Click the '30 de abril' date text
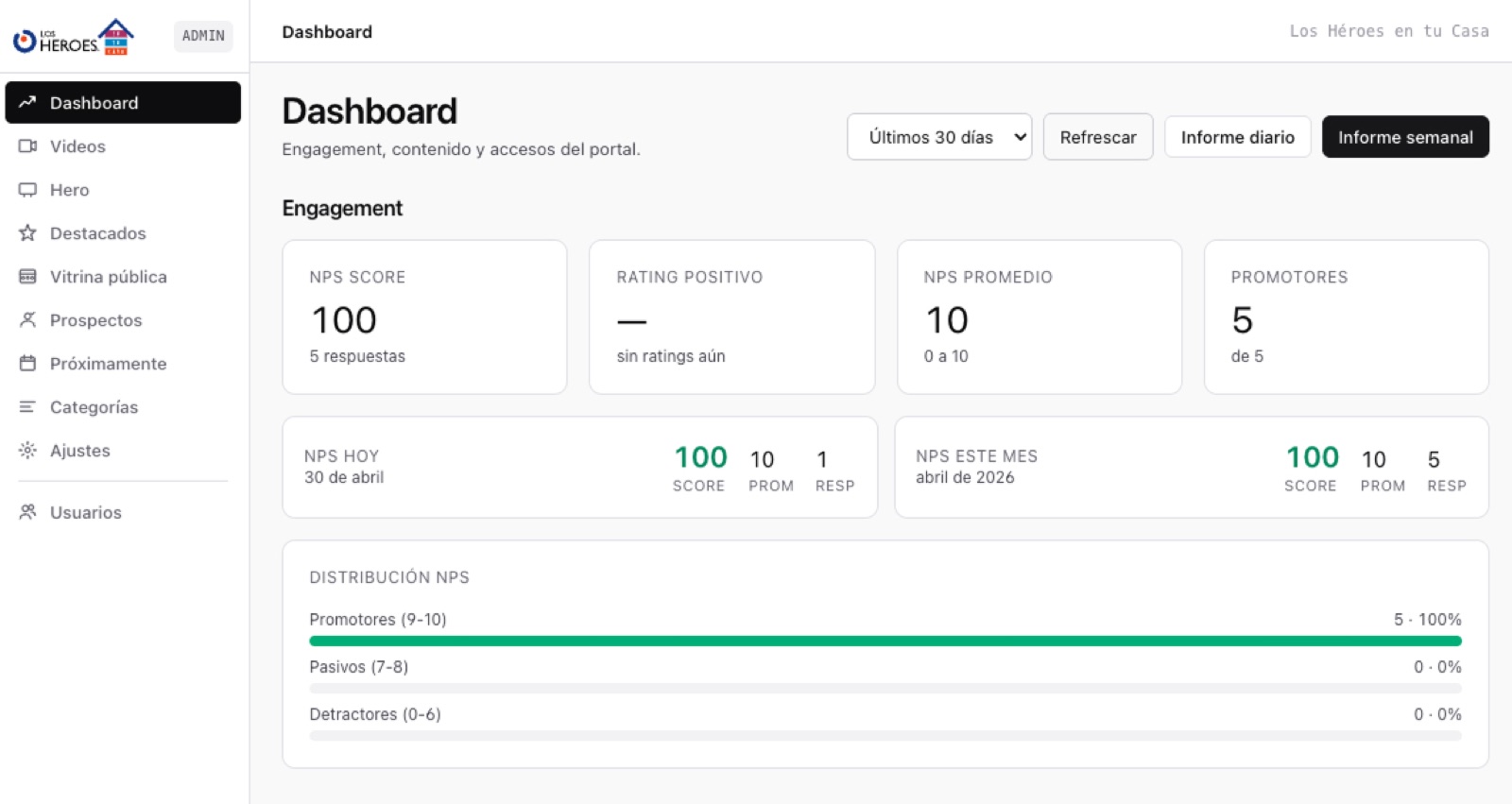 (344, 477)
